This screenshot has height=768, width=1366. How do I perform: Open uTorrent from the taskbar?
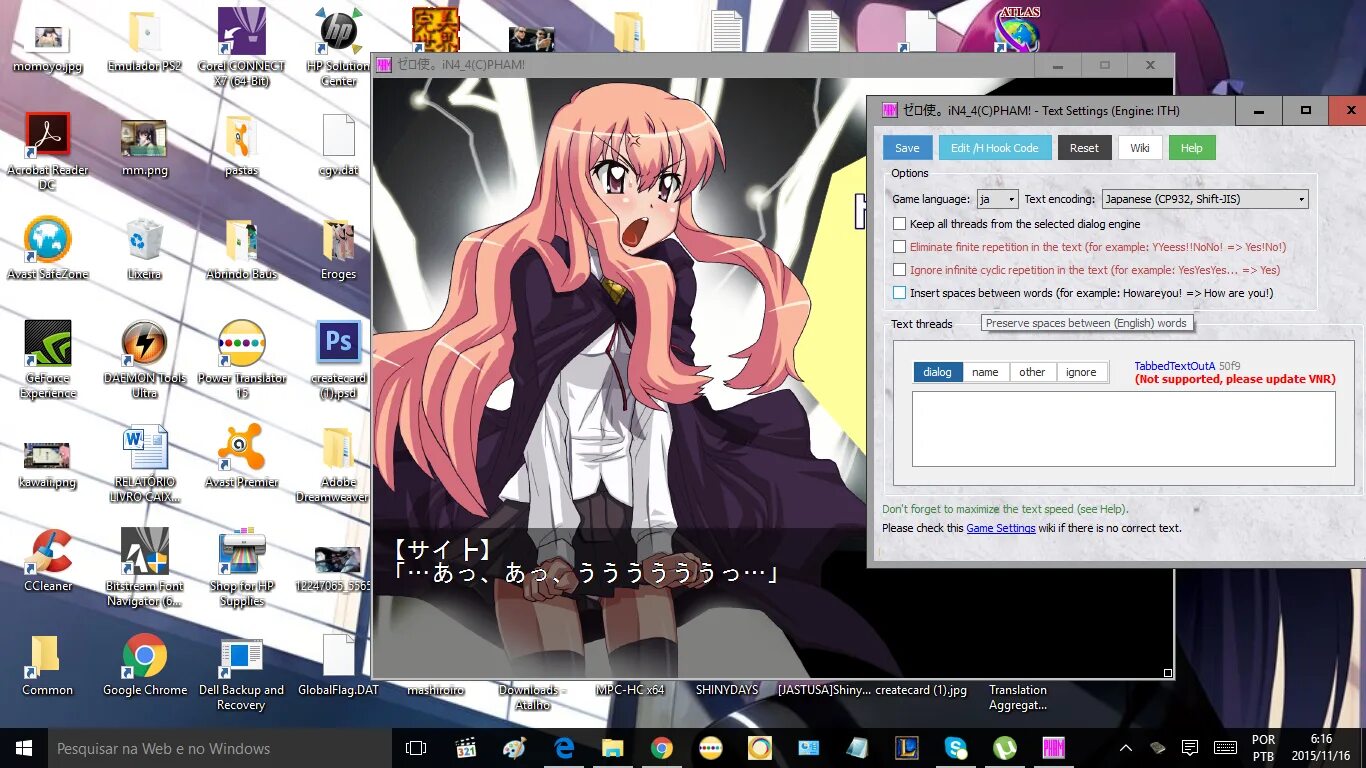(1004, 748)
